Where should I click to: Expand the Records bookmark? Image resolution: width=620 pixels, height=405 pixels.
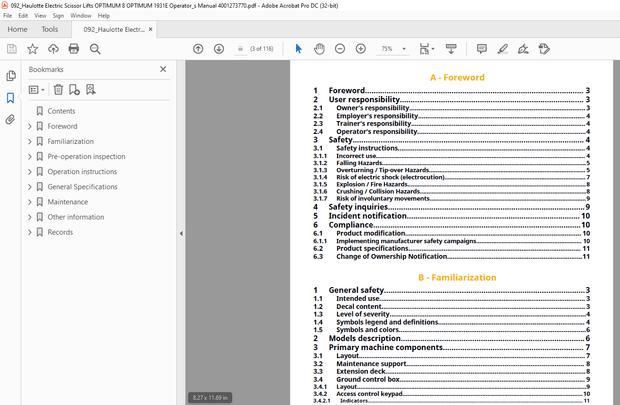(30, 232)
